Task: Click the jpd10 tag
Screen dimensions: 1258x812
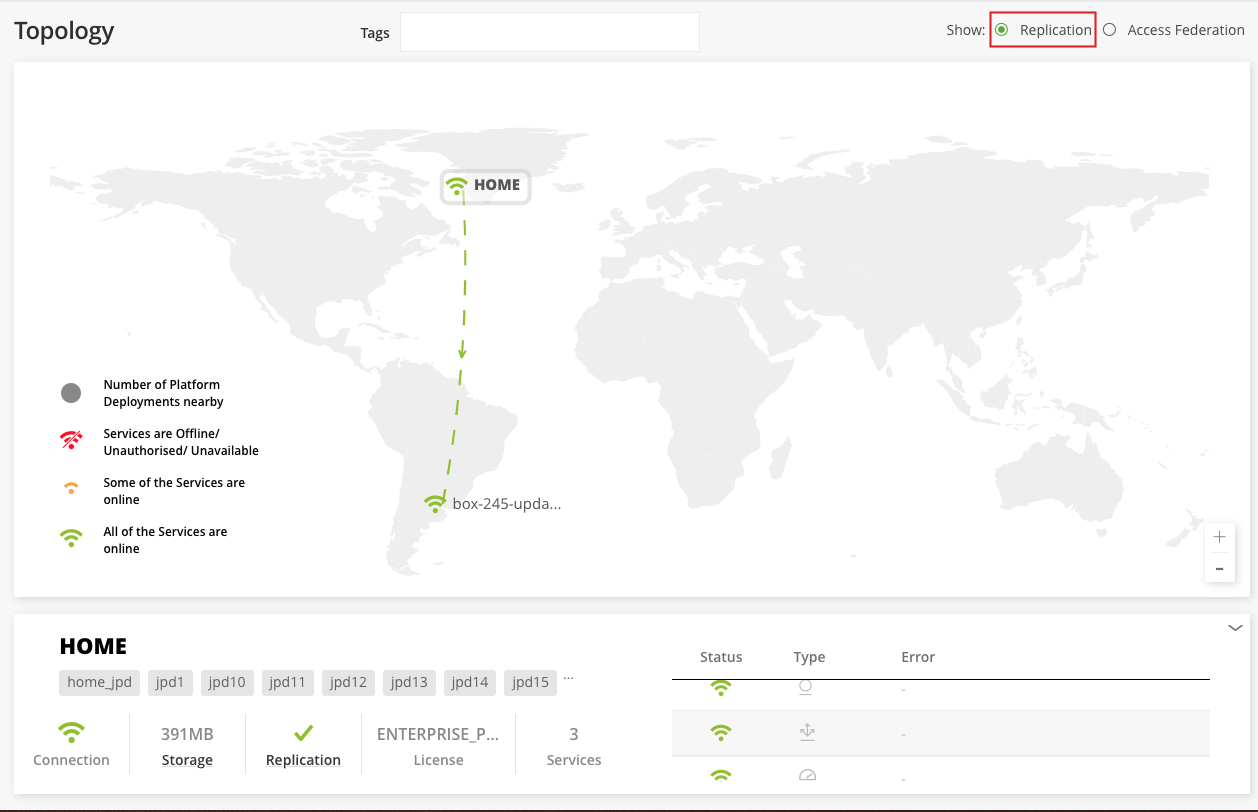Action: (x=227, y=682)
